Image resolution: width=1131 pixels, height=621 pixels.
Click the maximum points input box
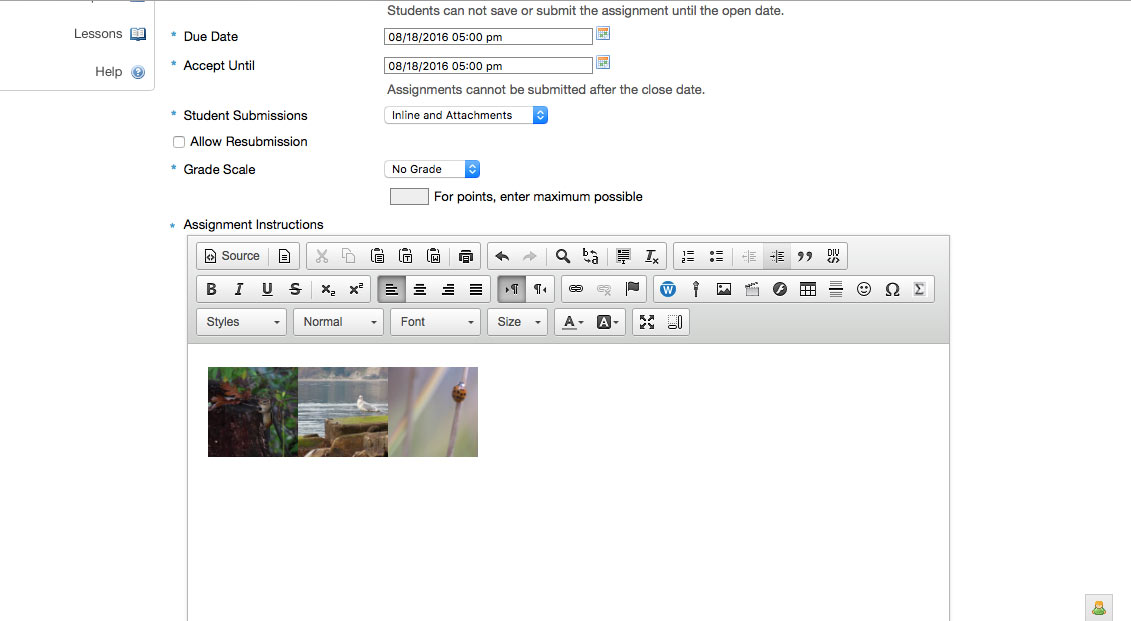tap(409, 196)
